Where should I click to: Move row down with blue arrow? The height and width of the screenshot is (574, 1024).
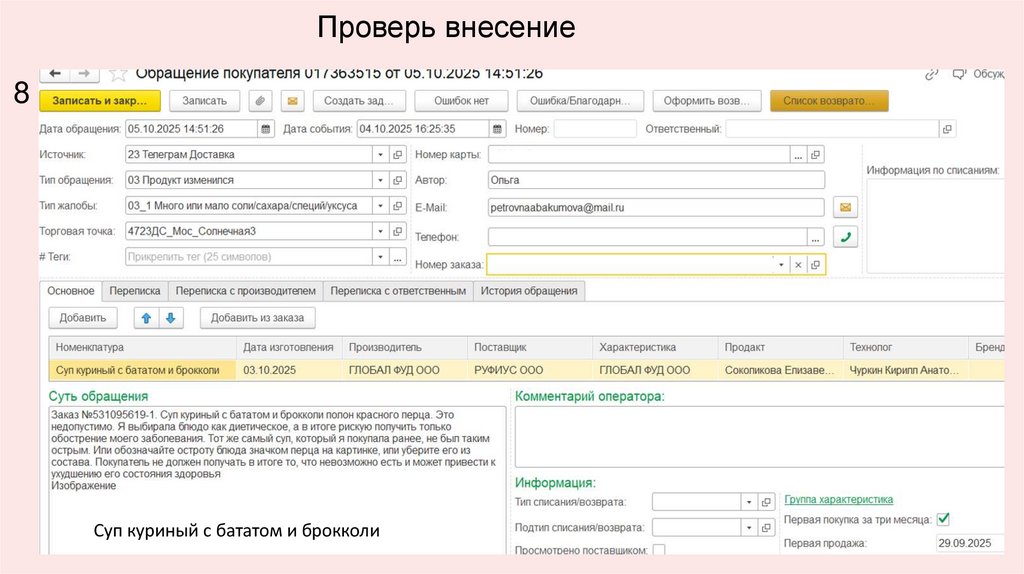[170, 318]
